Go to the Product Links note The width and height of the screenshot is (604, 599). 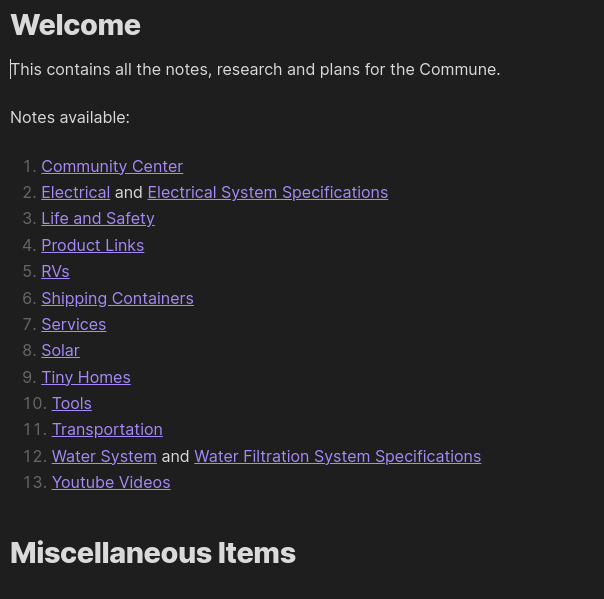tap(92, 245)
